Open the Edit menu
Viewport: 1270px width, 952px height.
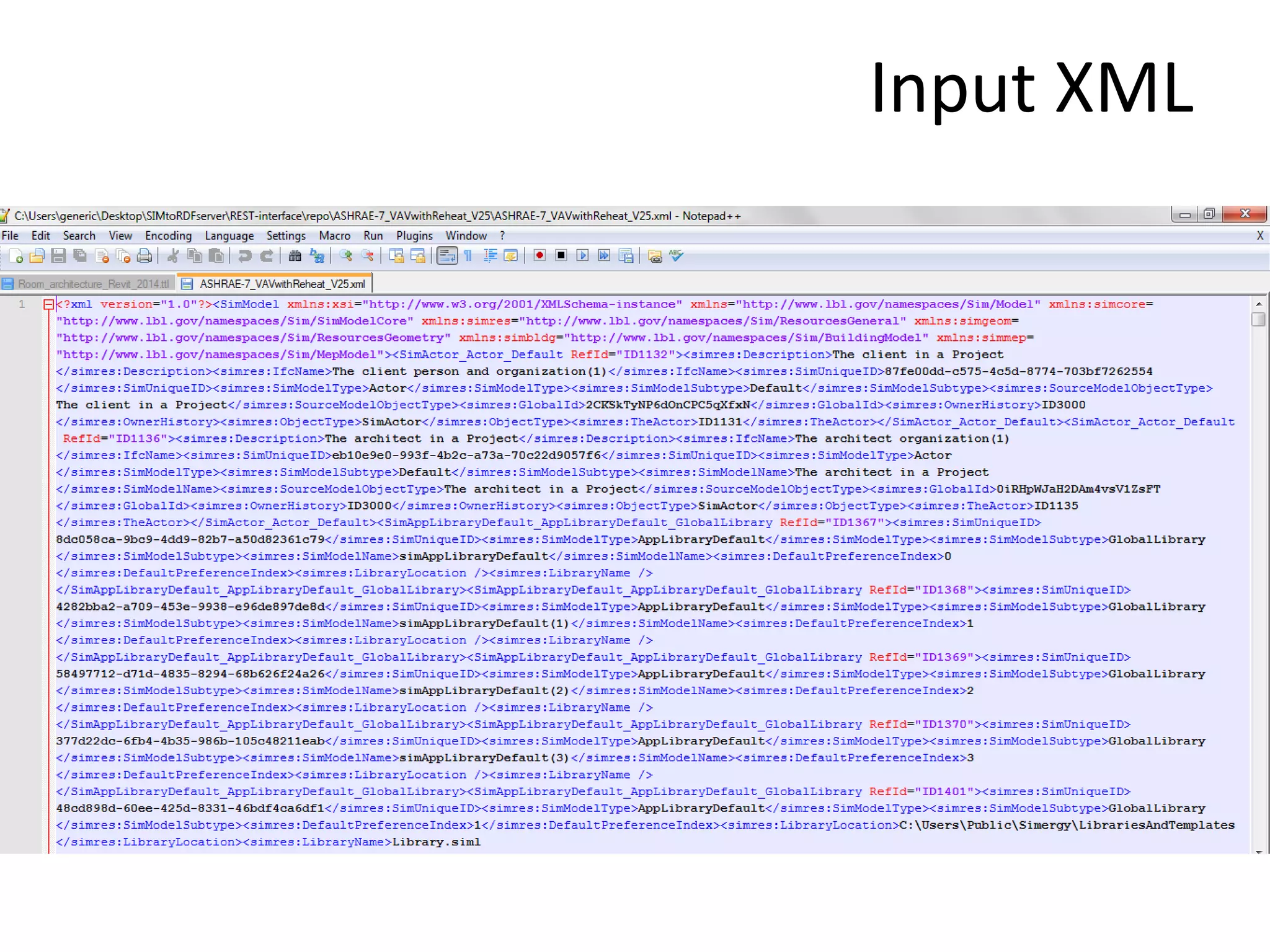click(x=41, y=236)
